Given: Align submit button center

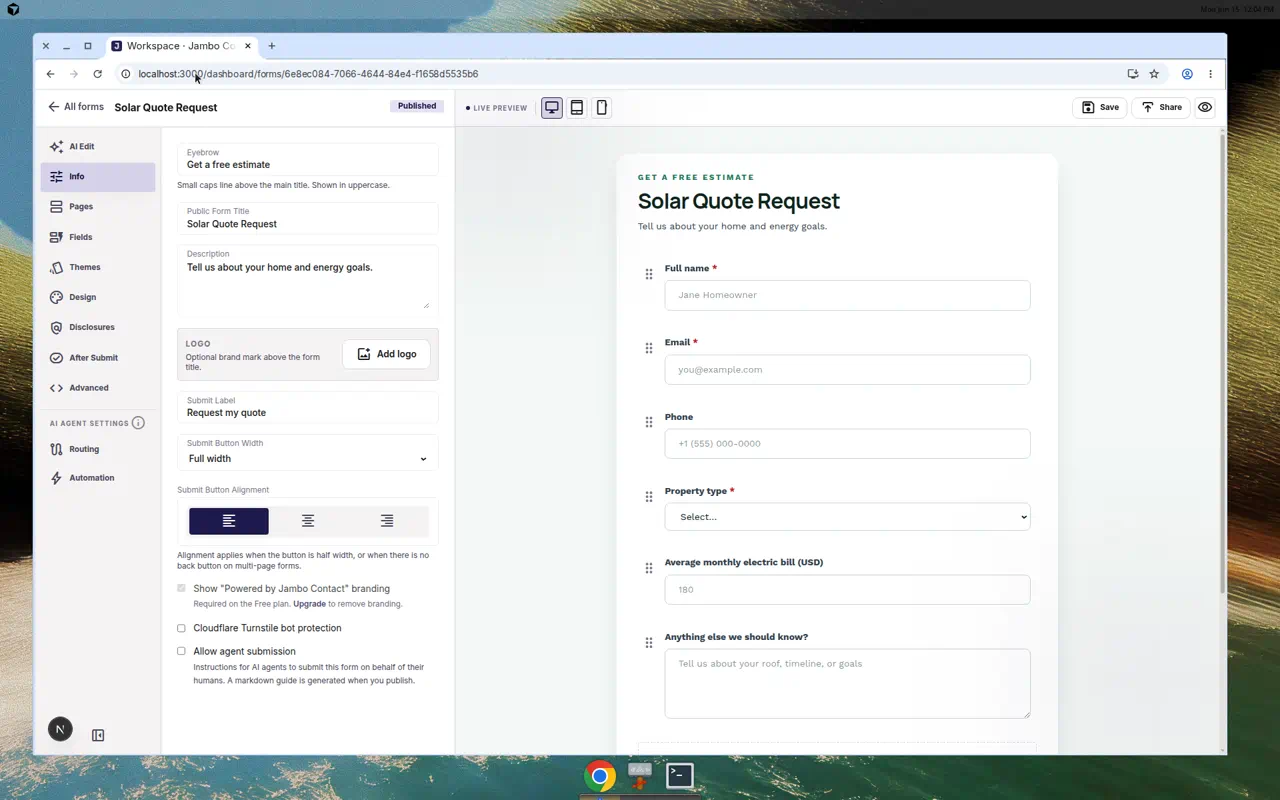Looking at the screenshot, I should (x=308, y=521).
